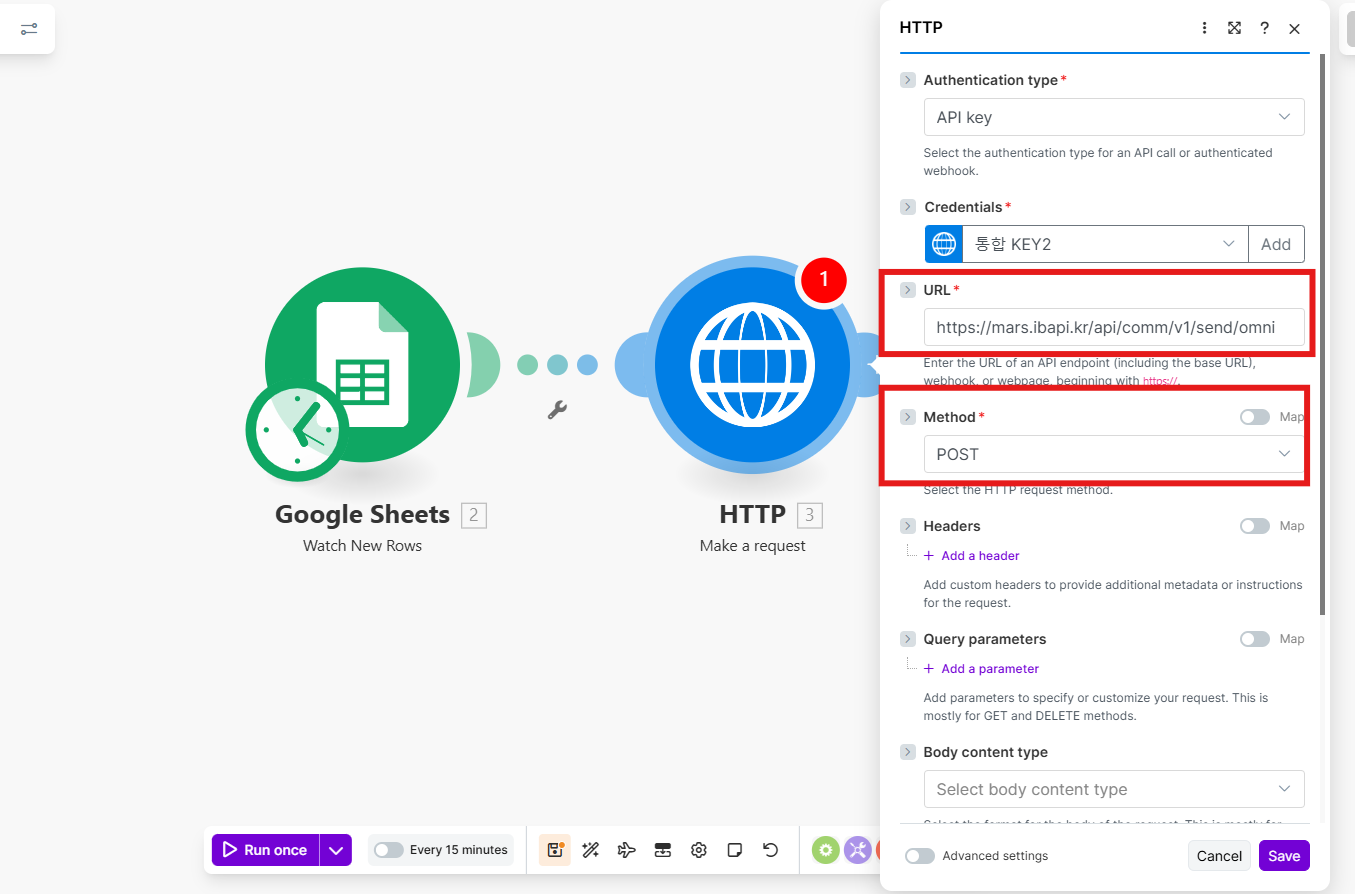Open the Body content type dropdown
Image resolution: width=1355 pixels, height=894 pixels.
(1113, 789)
